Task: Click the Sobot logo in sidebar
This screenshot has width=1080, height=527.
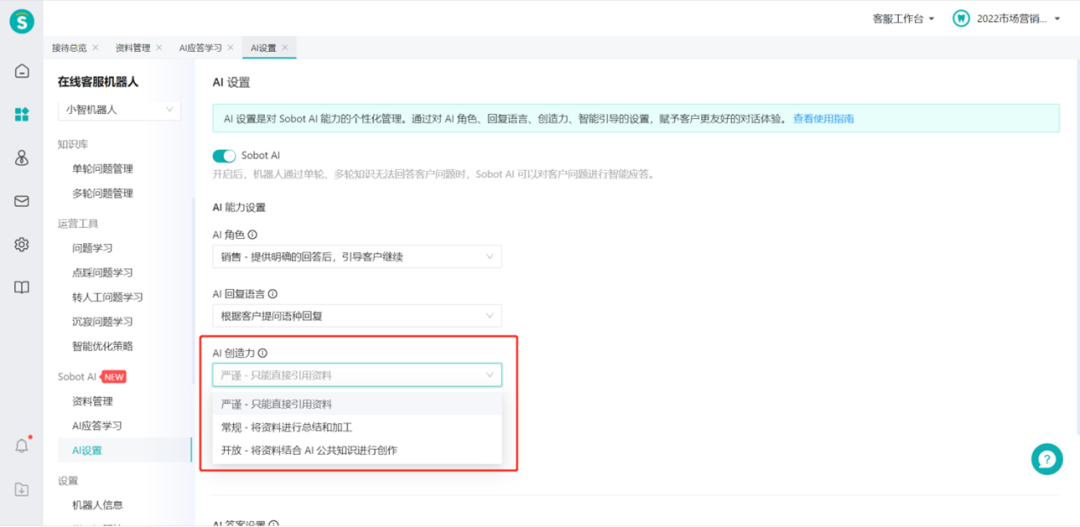Action: coord(21,21)
